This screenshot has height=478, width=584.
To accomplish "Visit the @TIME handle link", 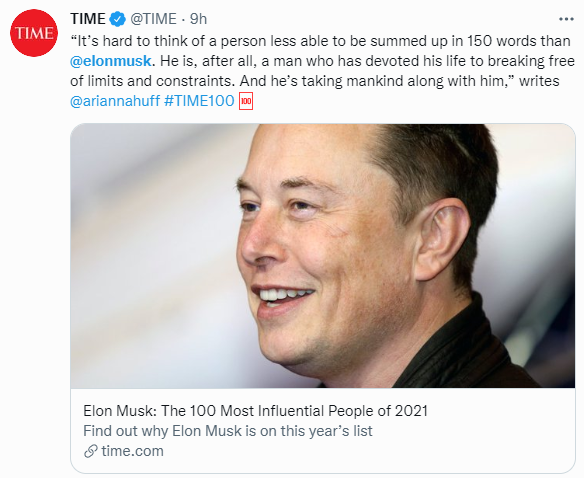I will (153, 19).
